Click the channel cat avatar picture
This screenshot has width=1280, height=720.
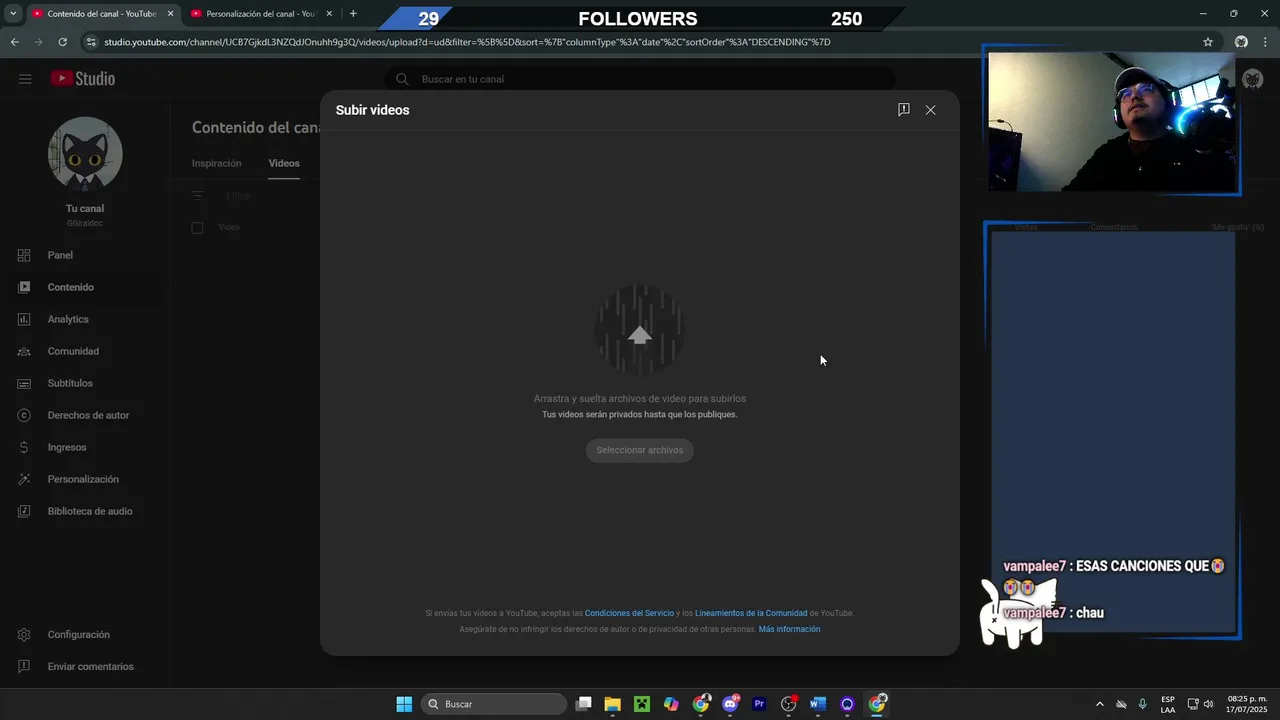pyautogui.click(x=85, y=154)
